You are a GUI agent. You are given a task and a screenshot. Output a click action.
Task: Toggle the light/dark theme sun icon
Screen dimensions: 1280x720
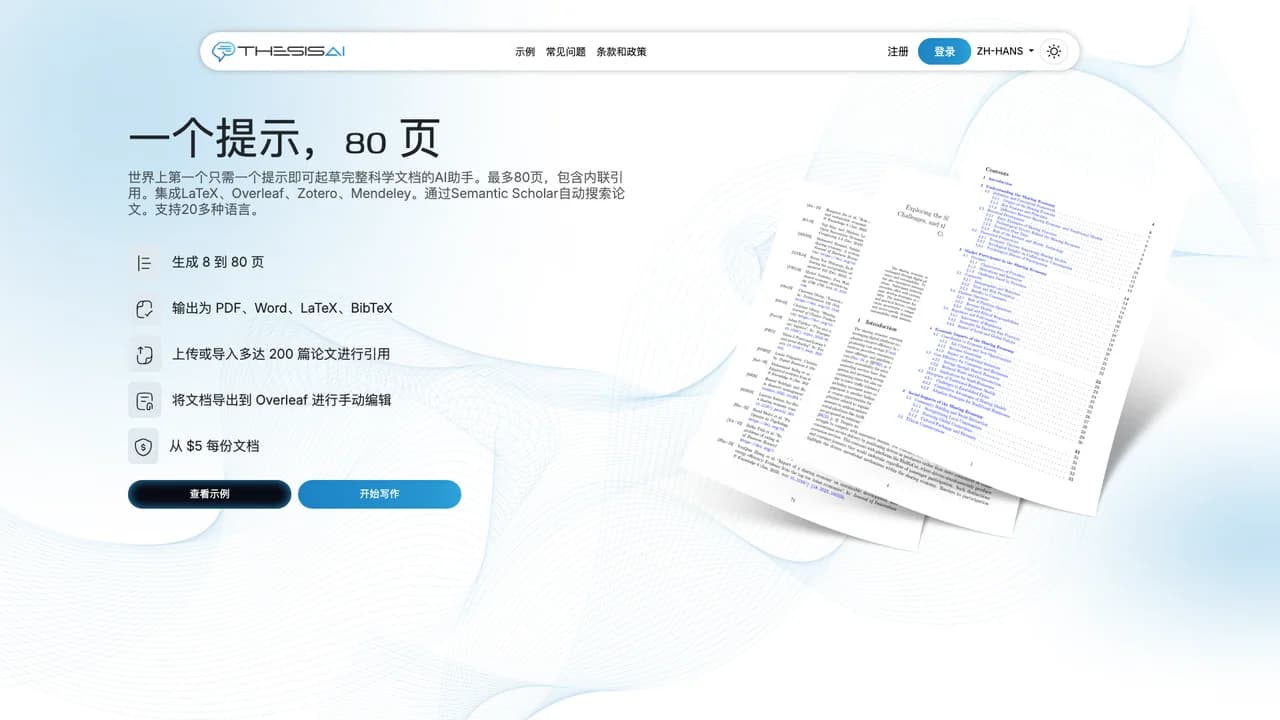click(1054, 51)
